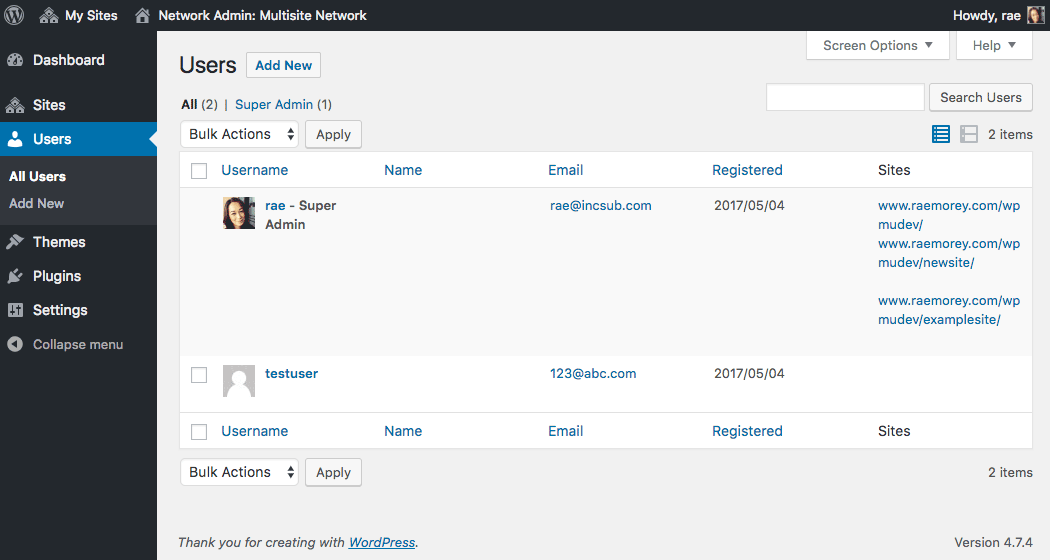The height and width of the screenshot is (560, 1050).
Task: Open the wpmudev/newsite/ site link
Action: click(949, 253)
